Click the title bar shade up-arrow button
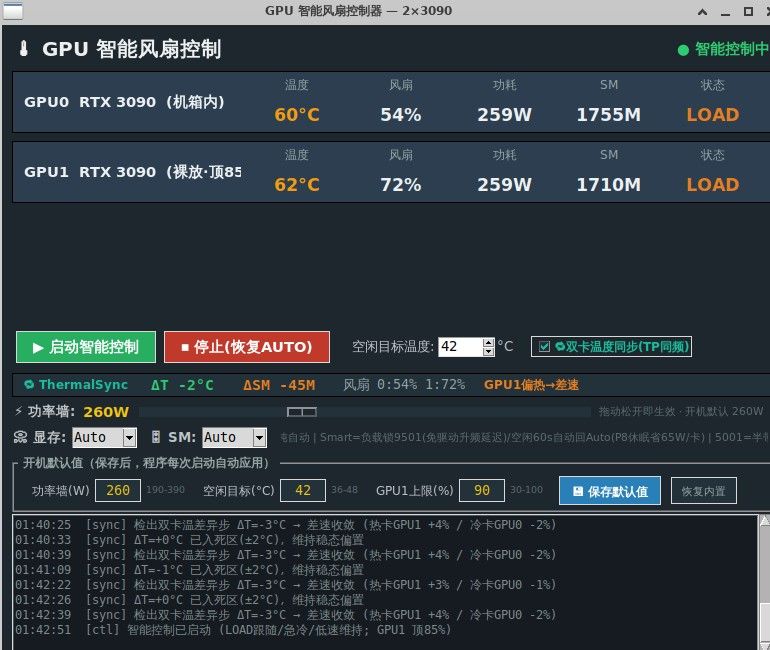This screenshot has width=770, height=650. click(703, 11)
